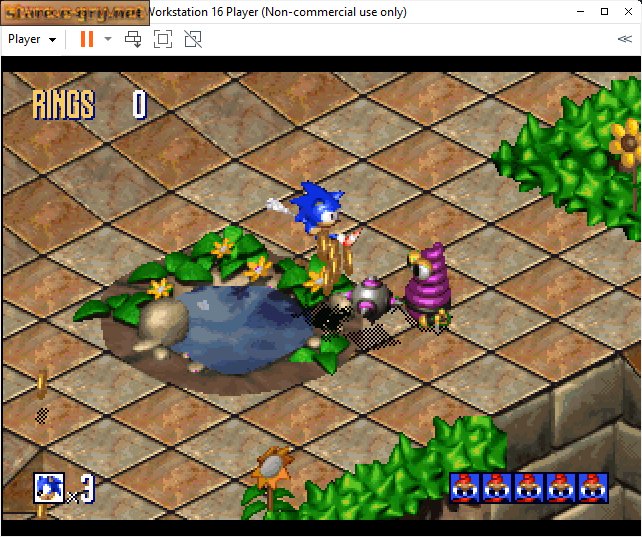Click the Sonic lives portrait icon

coord(49,487)
